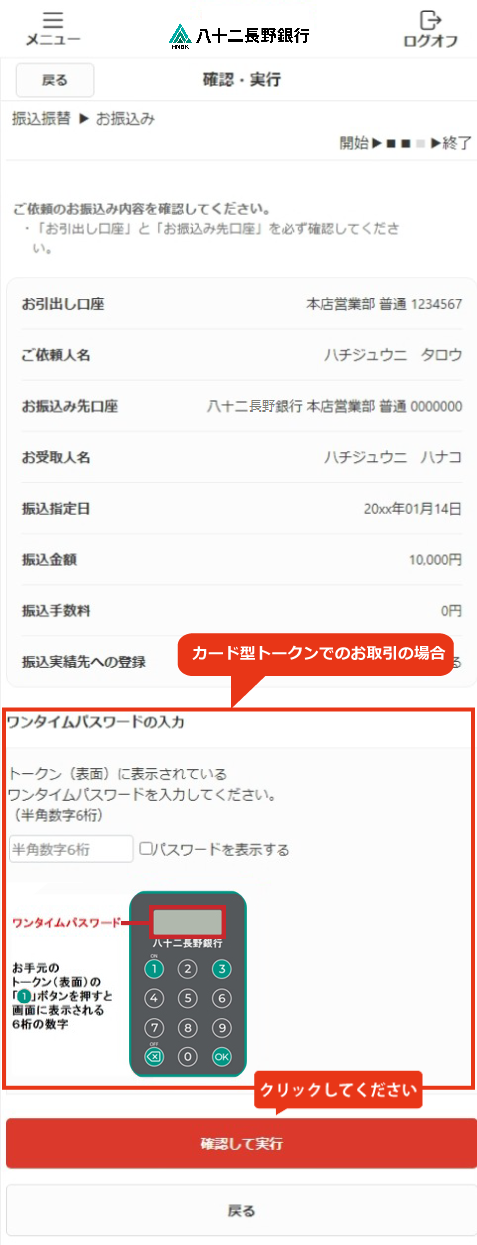The image size is (477, 1245).
Task: Click the token keypad 1 button
Action: point(153,969)
